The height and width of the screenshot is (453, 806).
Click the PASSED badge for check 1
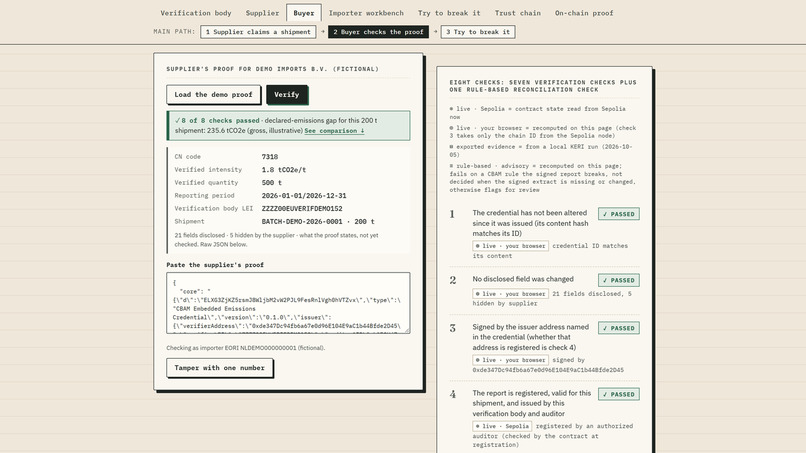(619, 214)
